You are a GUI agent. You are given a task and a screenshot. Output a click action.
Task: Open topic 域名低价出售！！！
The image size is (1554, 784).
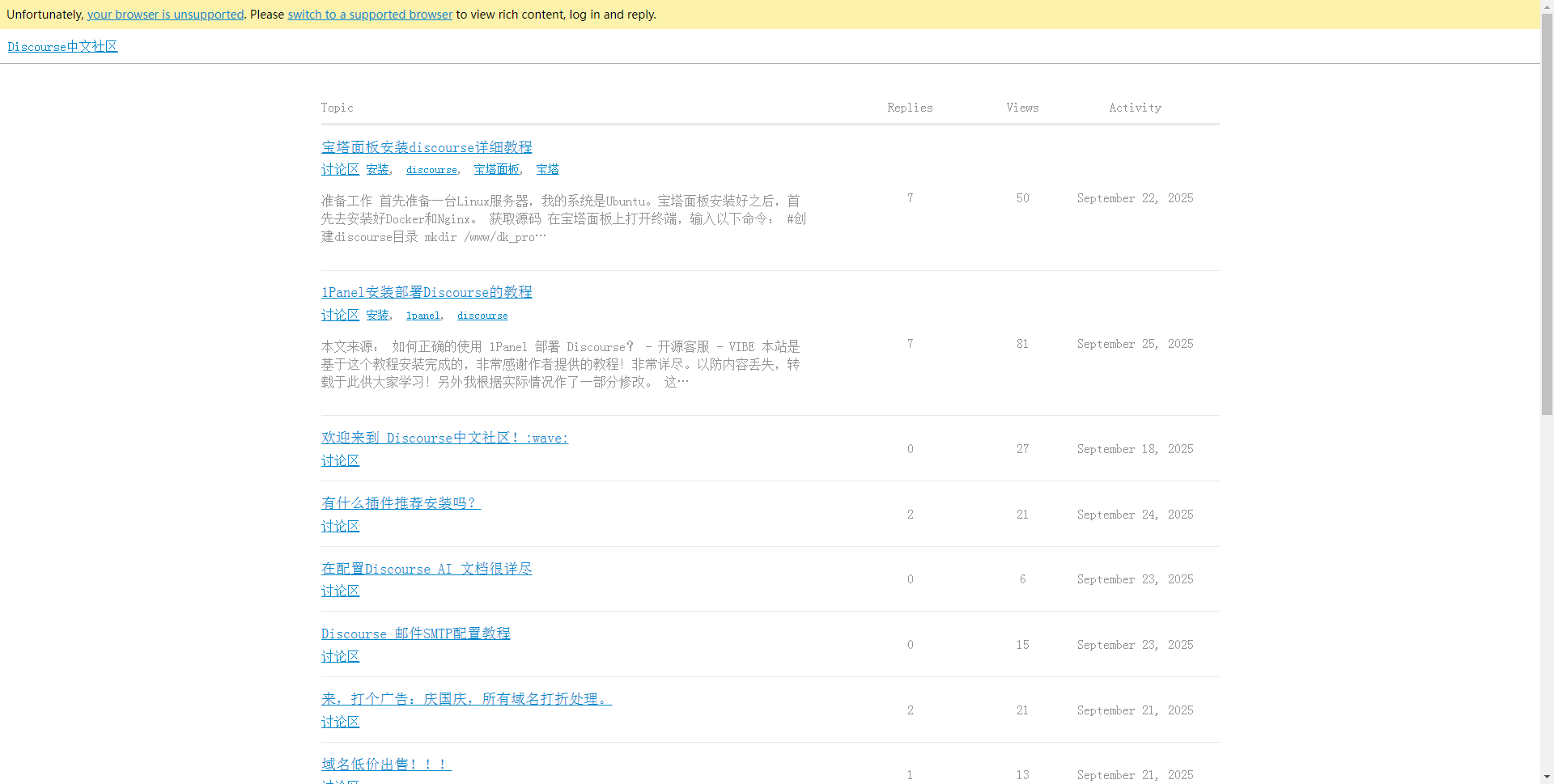coord(386,764)
